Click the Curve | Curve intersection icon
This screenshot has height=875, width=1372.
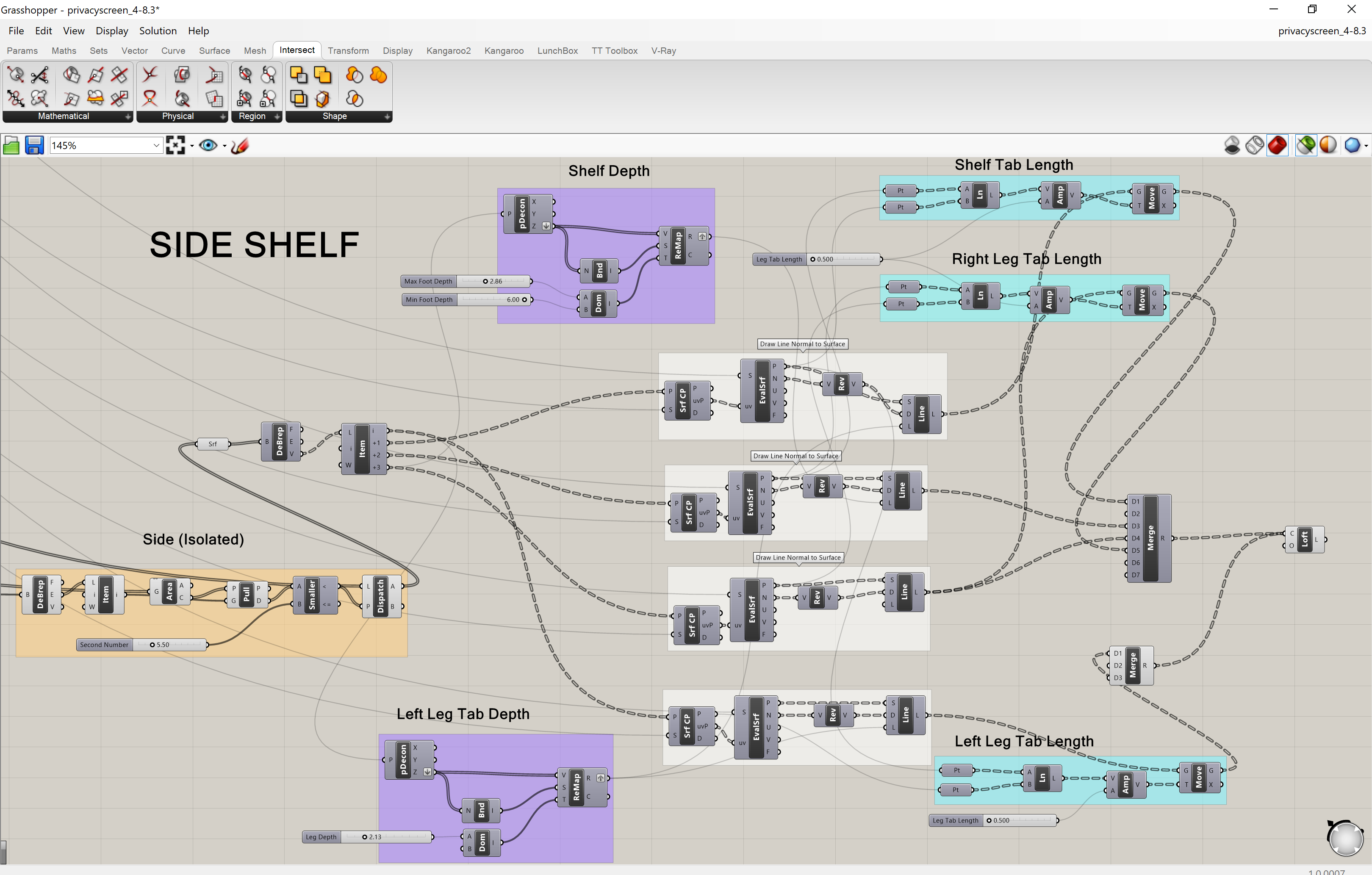pos(150,75)
